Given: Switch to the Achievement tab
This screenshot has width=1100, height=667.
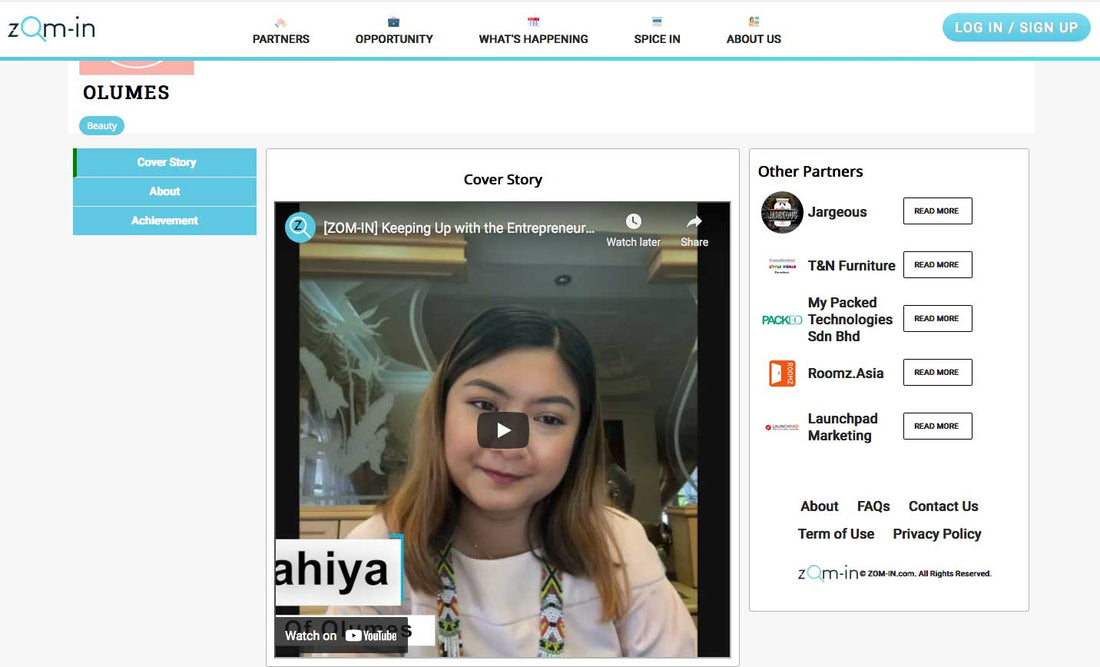Looking at the screenshot, I should pos(165,220).
